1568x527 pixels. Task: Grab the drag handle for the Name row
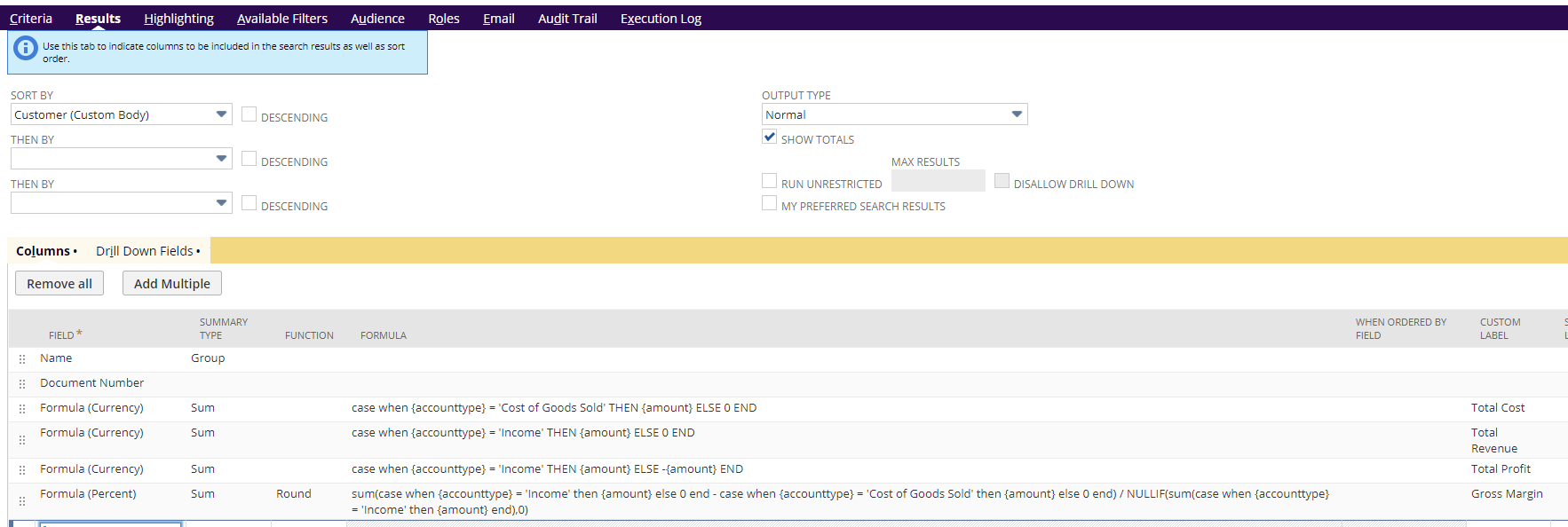pos(22,359)
